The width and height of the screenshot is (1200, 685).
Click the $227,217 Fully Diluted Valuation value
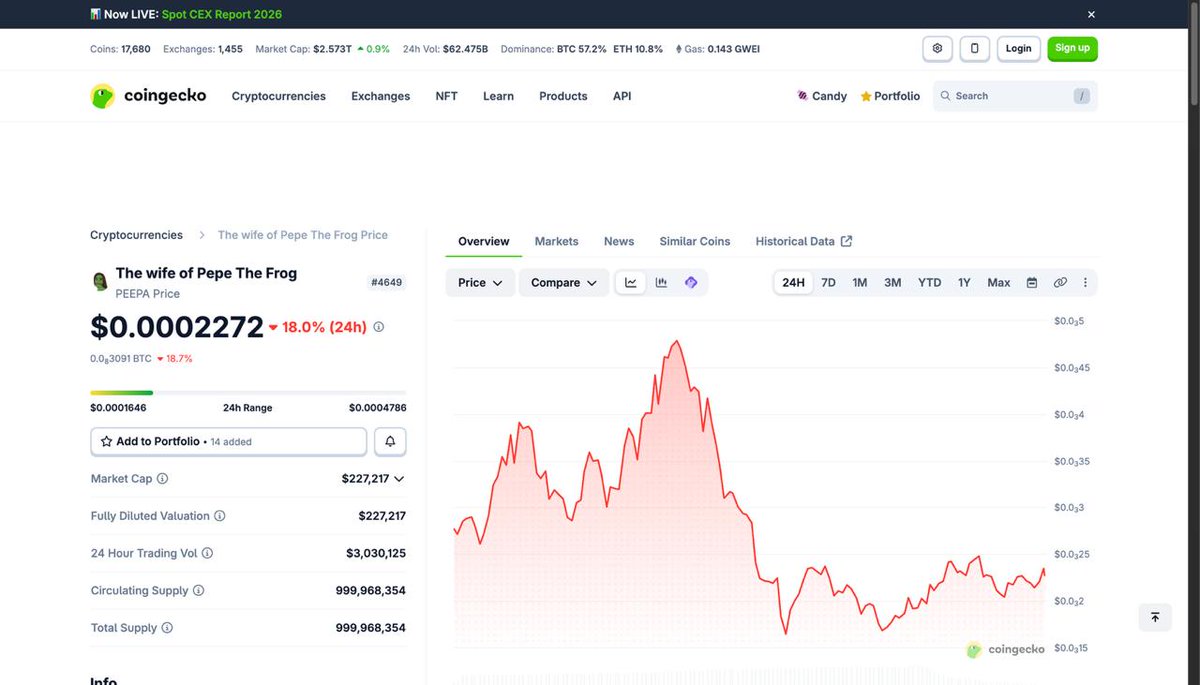coord(382,516)
